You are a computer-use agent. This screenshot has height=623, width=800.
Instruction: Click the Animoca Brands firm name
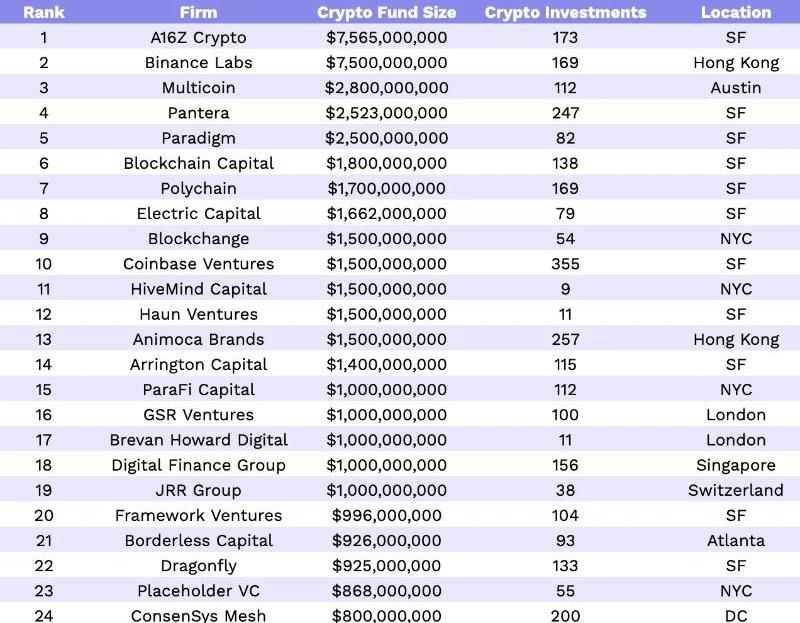coord(198,339)
